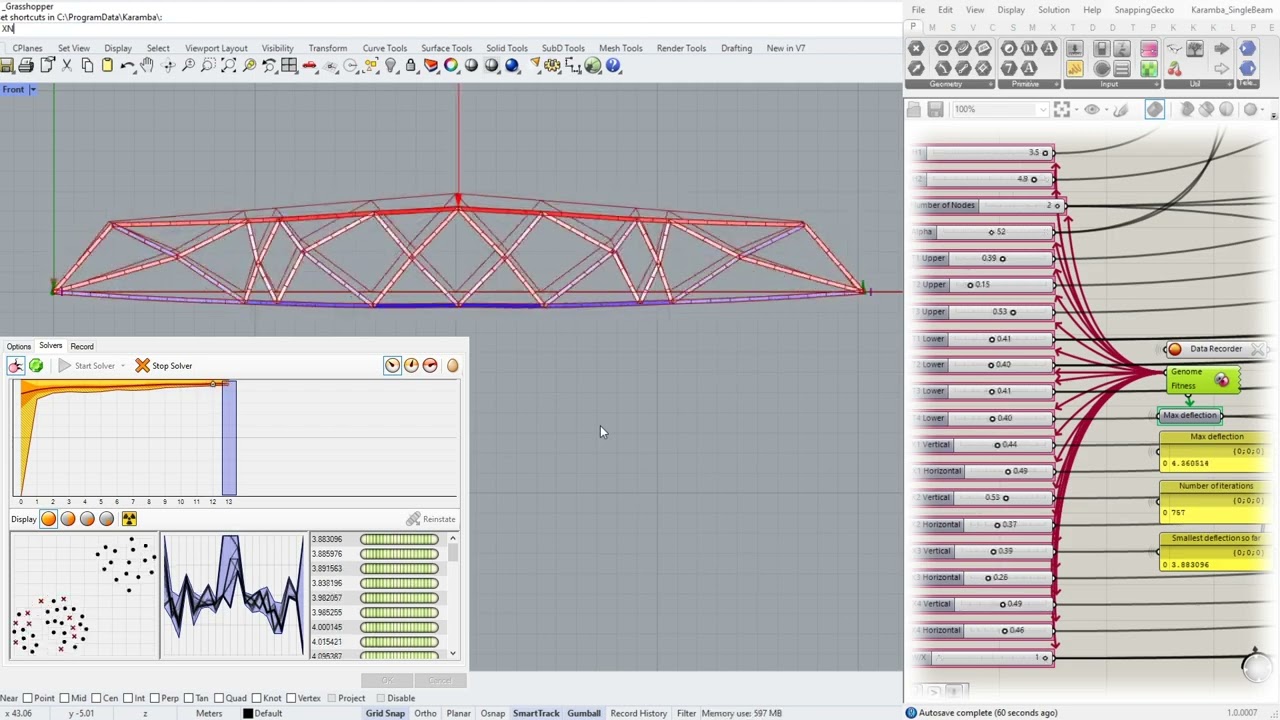Open the Grasshopper zoom percentage dropdown
The width and height of the screenshot is (1280, 720).
1042,110
